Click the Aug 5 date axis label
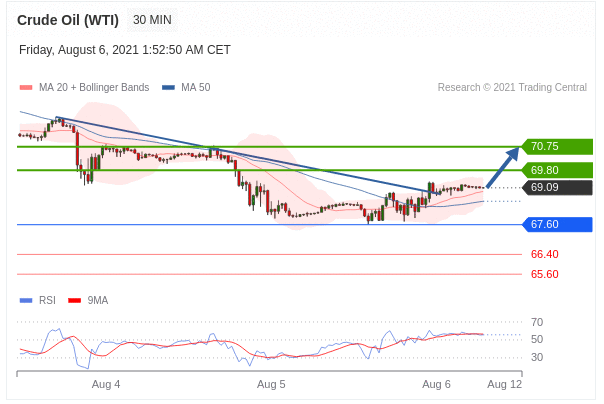Viewport: 604px width, 404px height. [x=271, y=384]
